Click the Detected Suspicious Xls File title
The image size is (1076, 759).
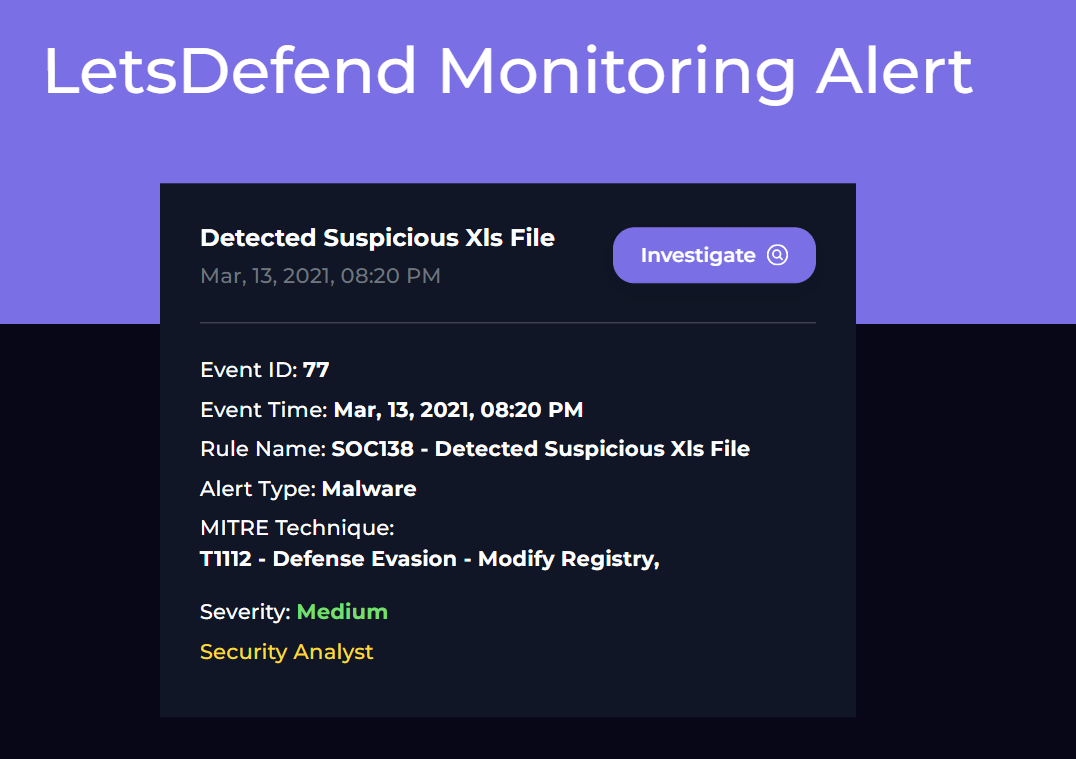coord(377,237)
